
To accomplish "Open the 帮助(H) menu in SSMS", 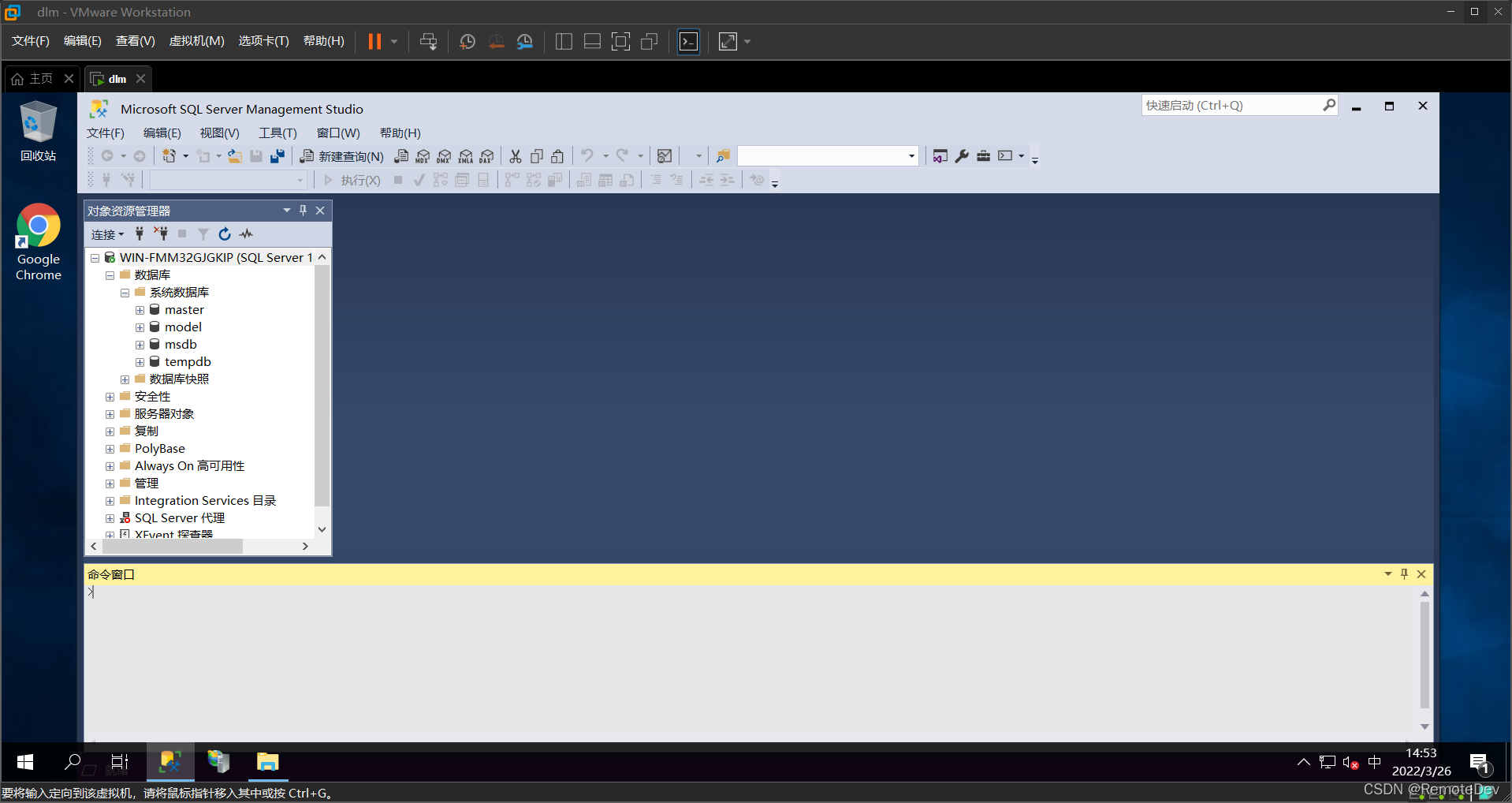I will point(400,133).
